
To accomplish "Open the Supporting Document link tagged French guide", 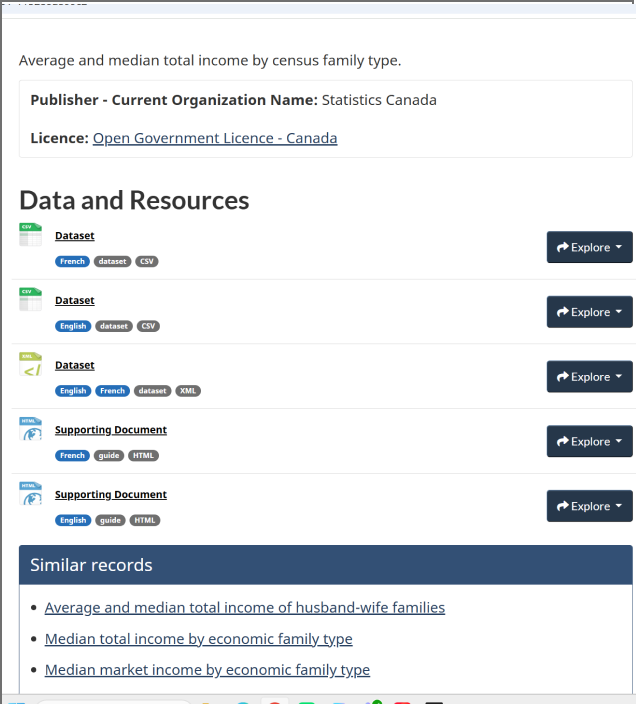I will click(x=111, y=430).
